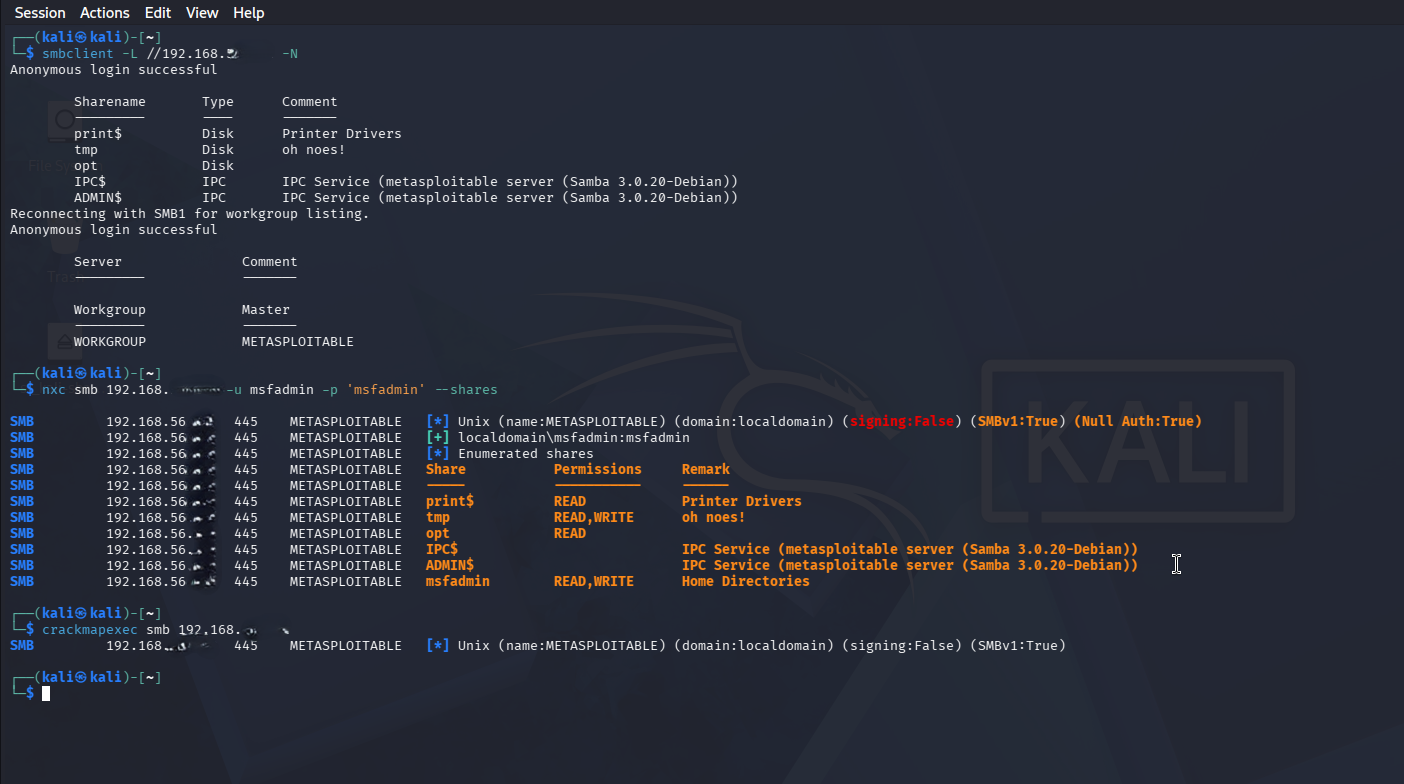Select the orange msfadmin share name
The height and width of the screenshot is (784, 1404).
point(458,582)
